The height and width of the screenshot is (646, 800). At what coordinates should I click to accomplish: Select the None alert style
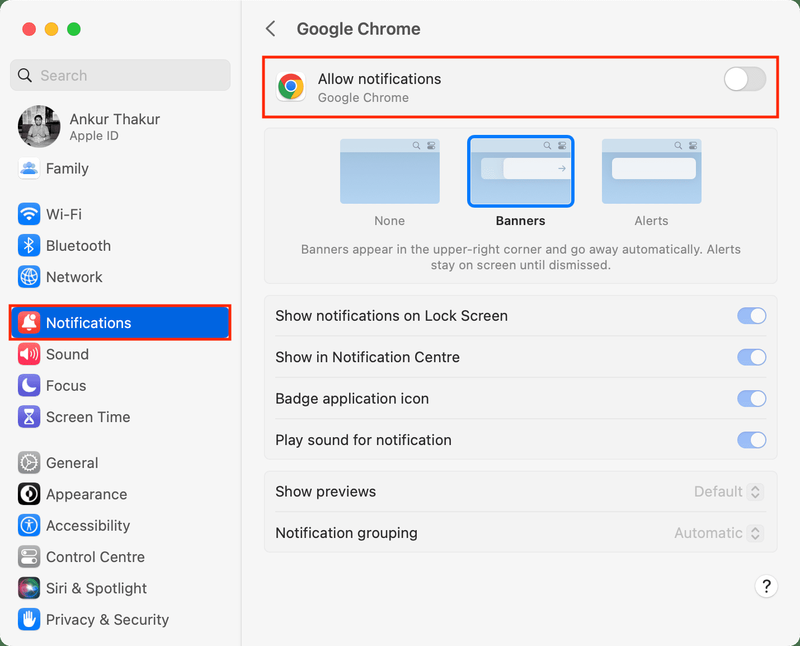tap(390, 171)
